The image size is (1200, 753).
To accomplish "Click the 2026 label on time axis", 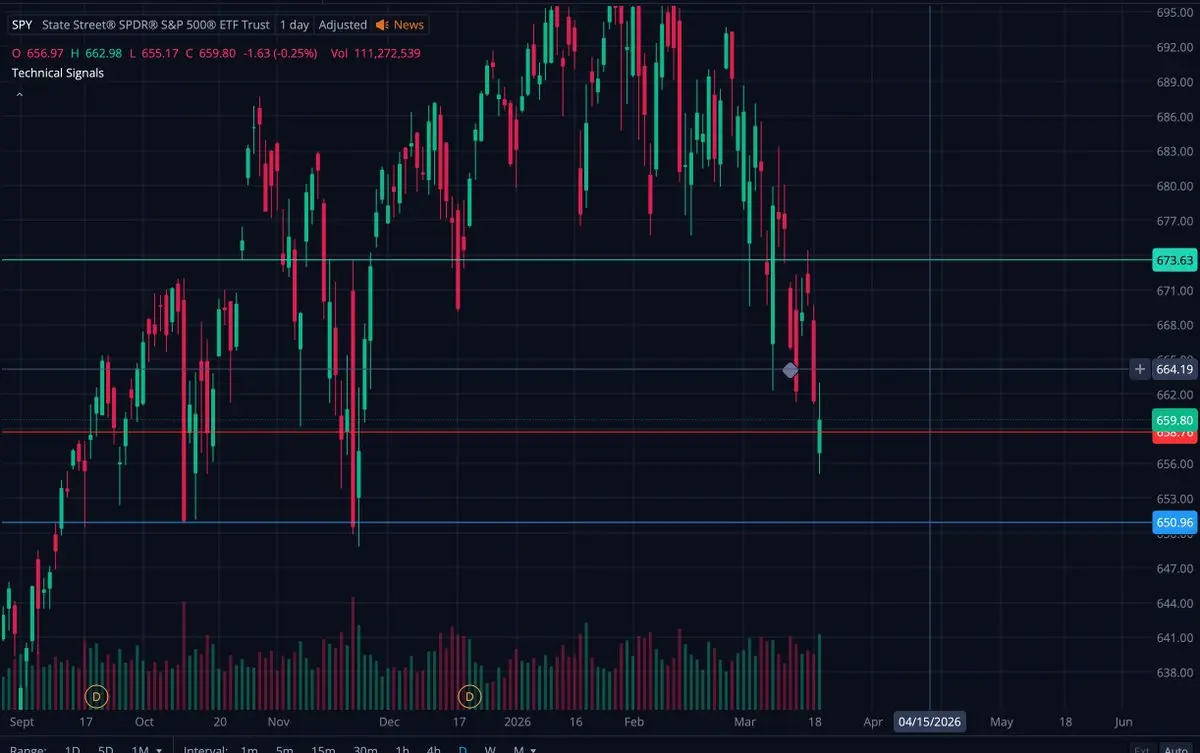I will tap(518, 721).
